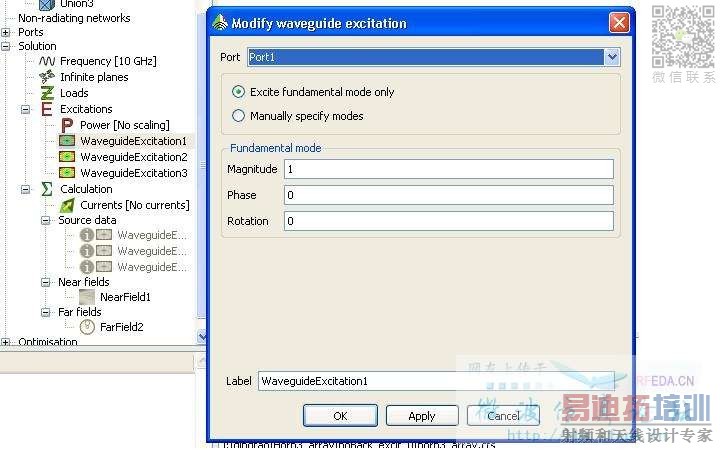
Task: Collapse the Solution tree node
Action: pos(6,46)
